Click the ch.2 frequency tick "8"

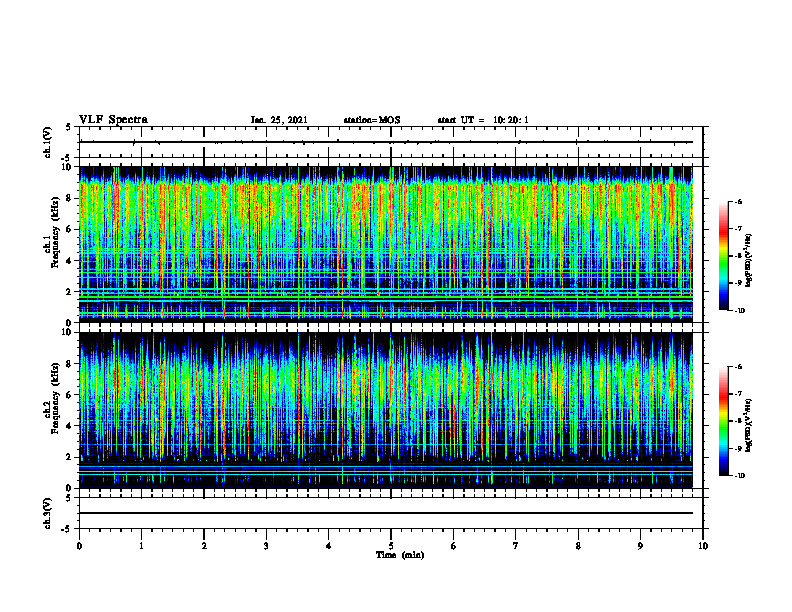click(x=69, y=364)
